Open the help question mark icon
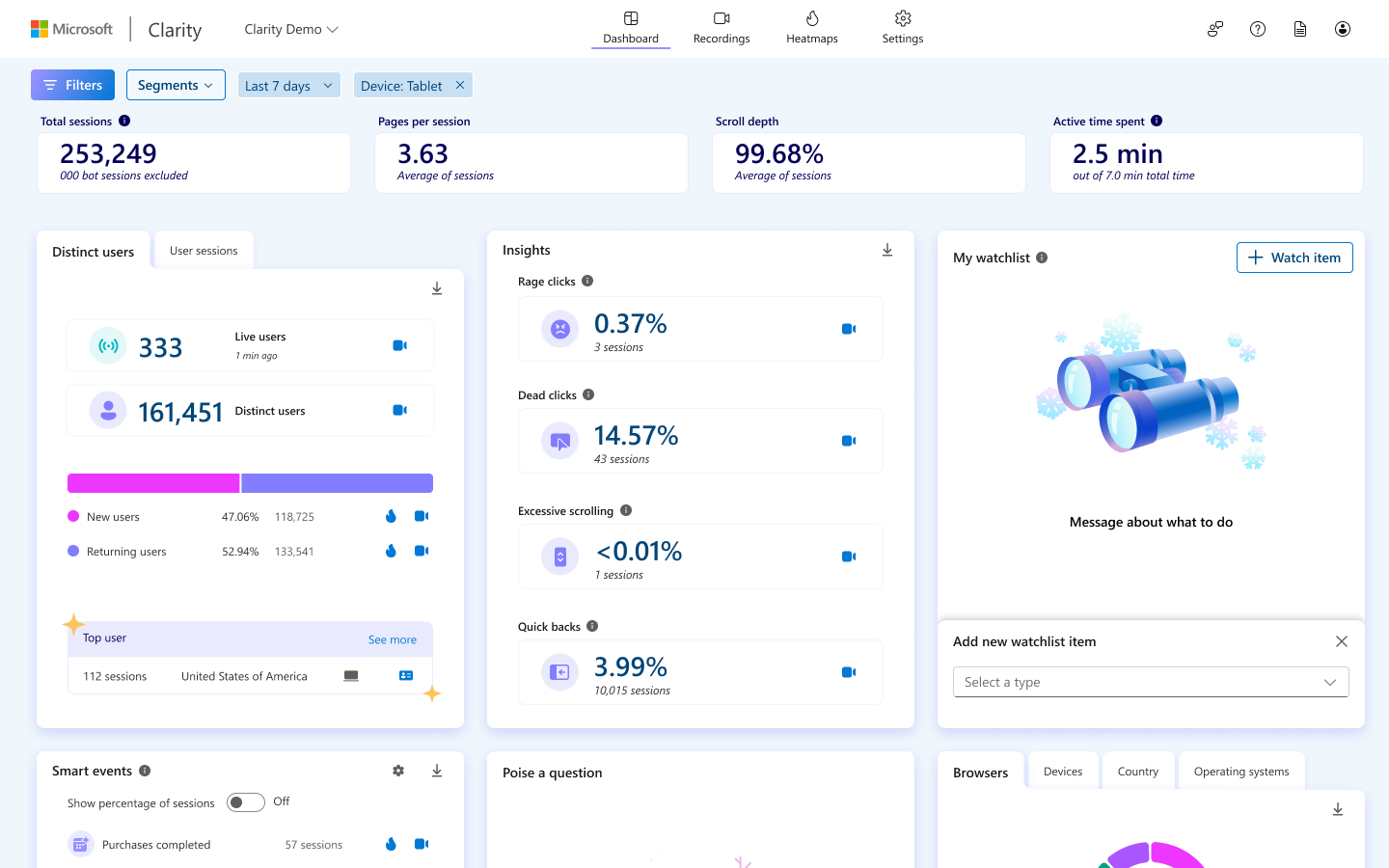The width and height of the screenshot is (1389, 868). coord(1257,29)
